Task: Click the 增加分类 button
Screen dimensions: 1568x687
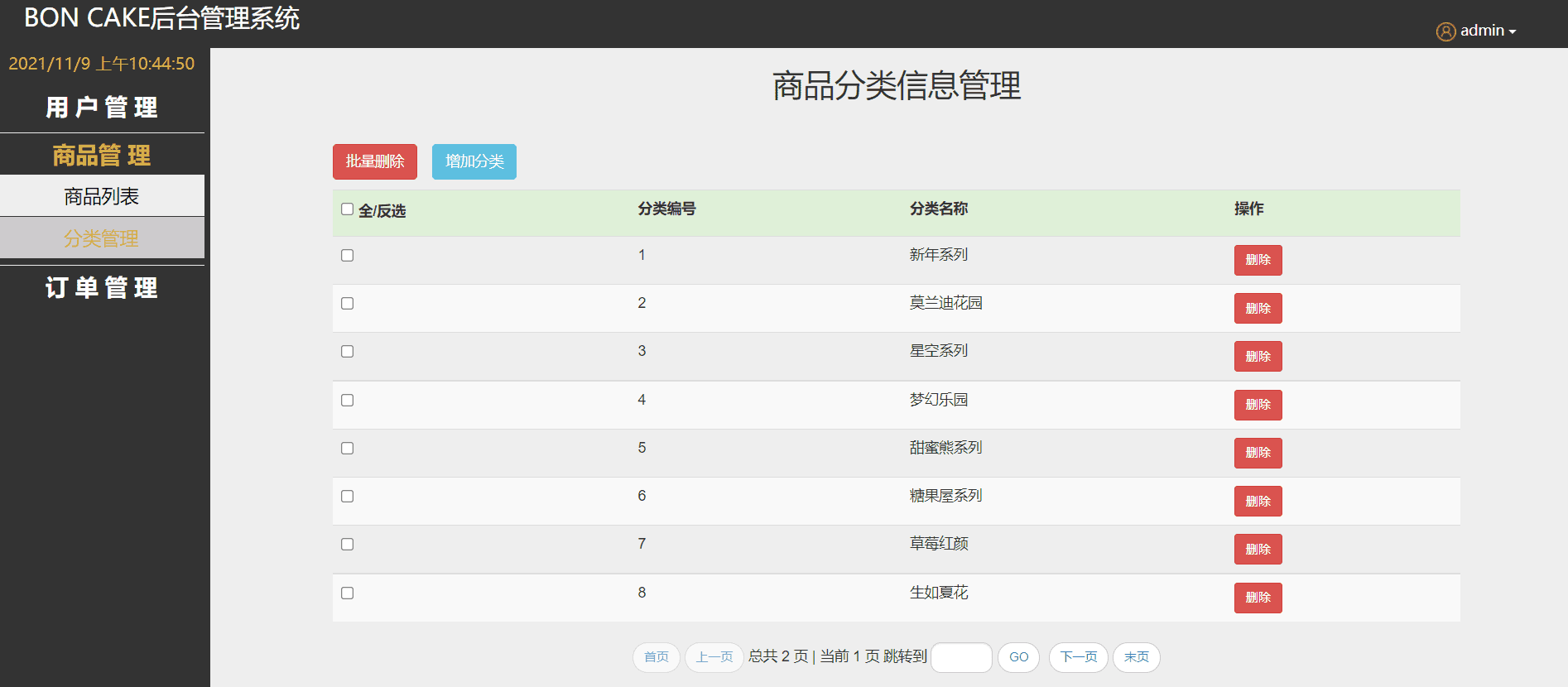Action: 474,161
